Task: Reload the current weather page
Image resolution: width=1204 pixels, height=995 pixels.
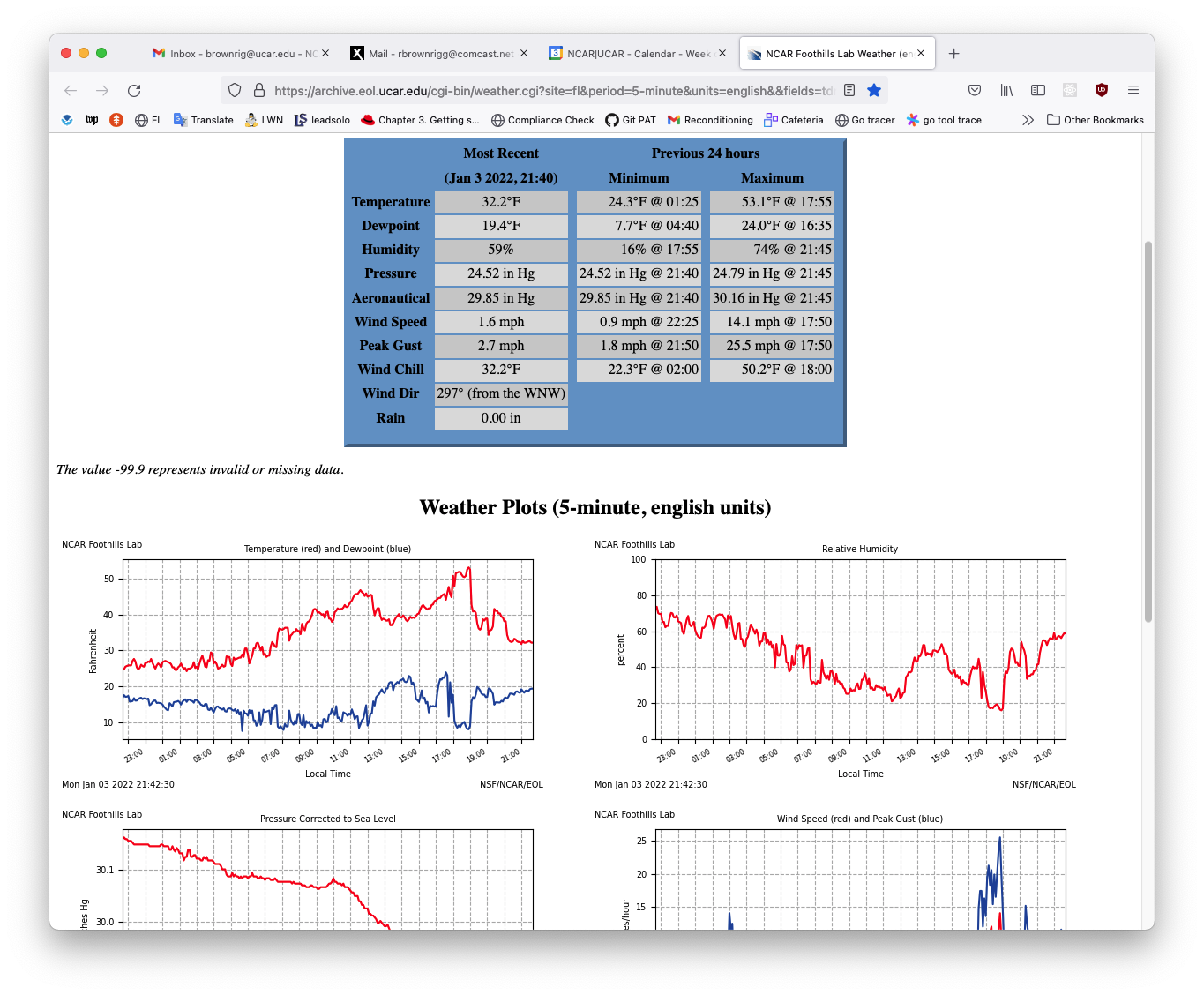Action: tap(134, 91)
